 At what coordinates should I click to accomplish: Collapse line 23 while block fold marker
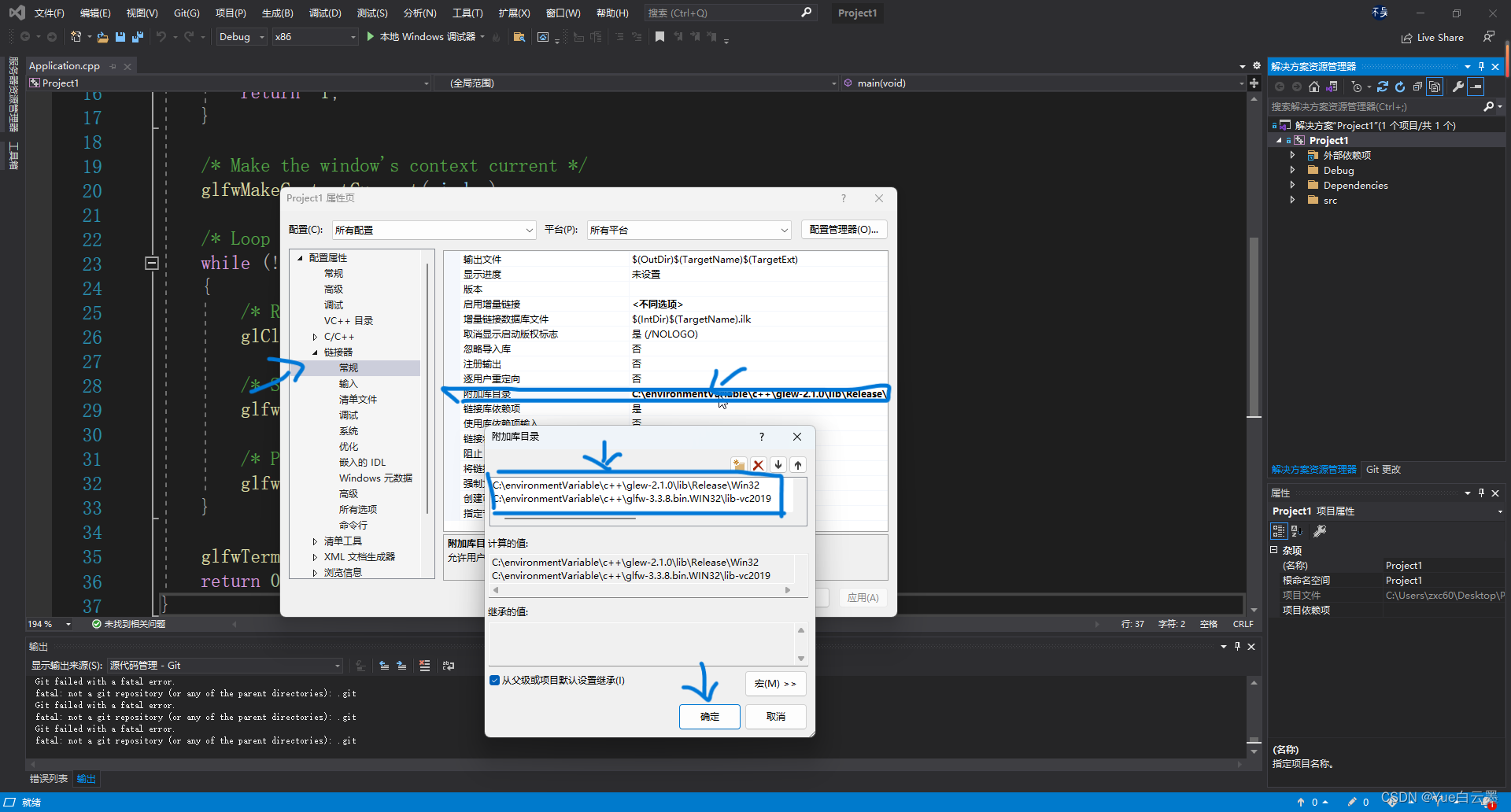[x=152, y=264]
